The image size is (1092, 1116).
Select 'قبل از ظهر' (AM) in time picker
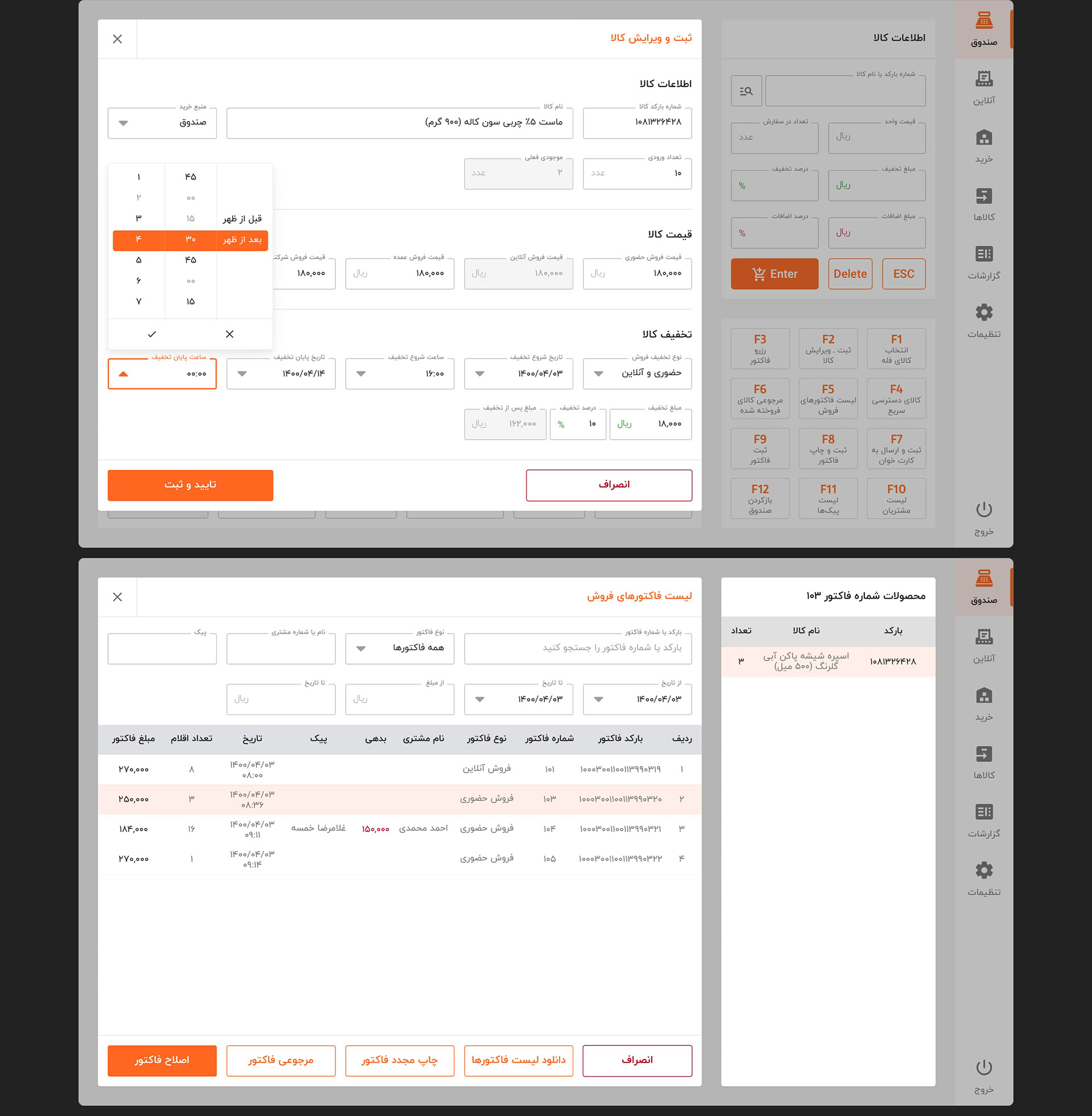(242, 218)
